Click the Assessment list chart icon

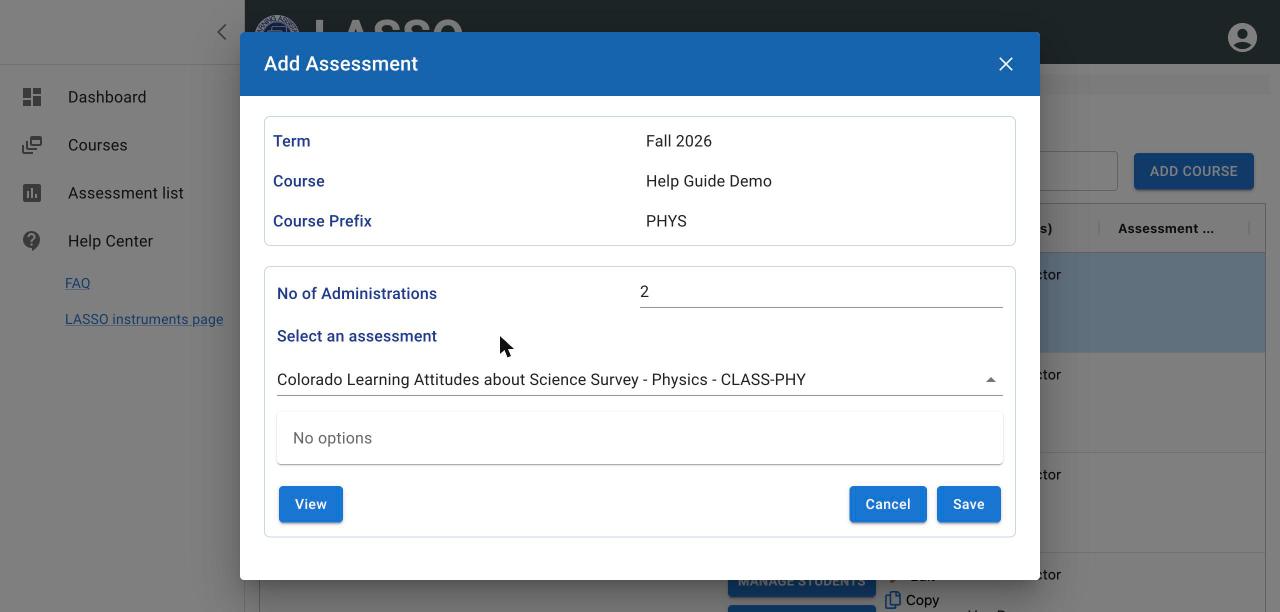click(32, 193)
